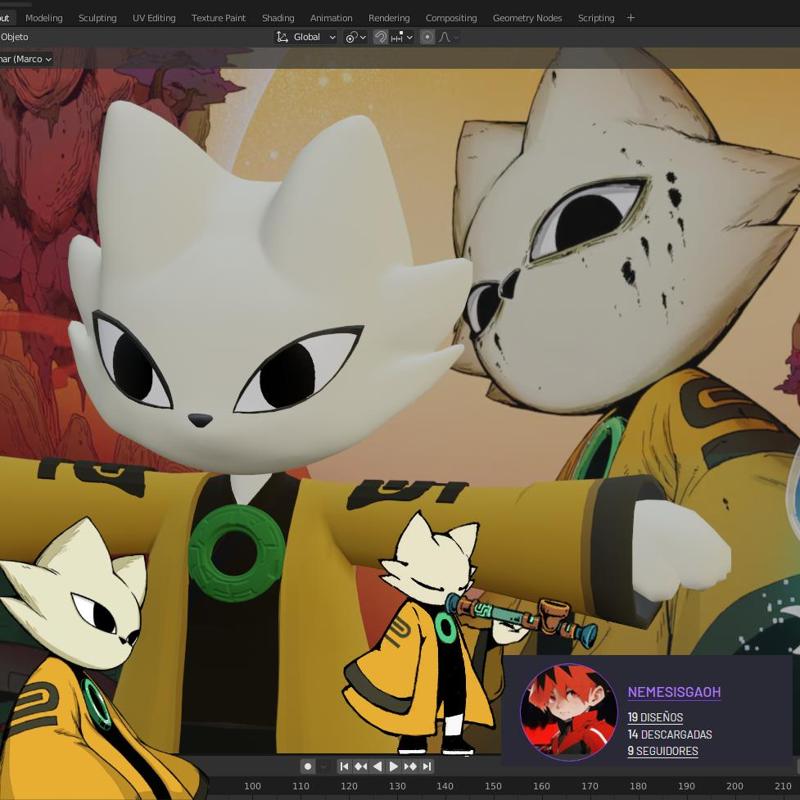Jump to previous keyframe
The image size is (800, 800).
pos(361,766)
